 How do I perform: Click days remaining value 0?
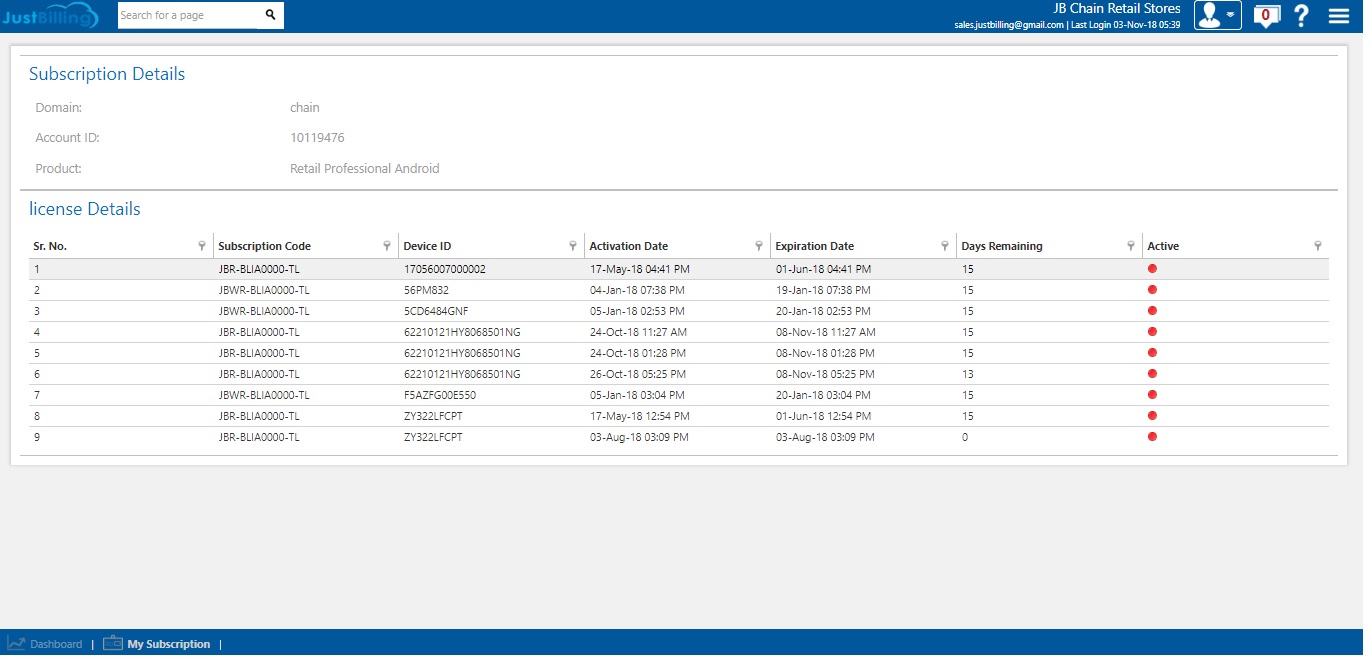[x=965, y=437]
